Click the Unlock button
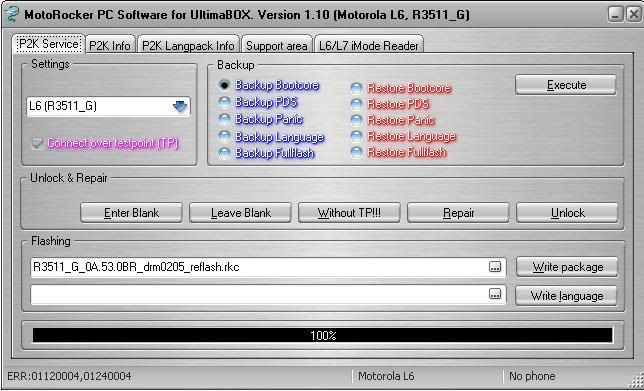644x391 pixels. (x=567, y=213)
